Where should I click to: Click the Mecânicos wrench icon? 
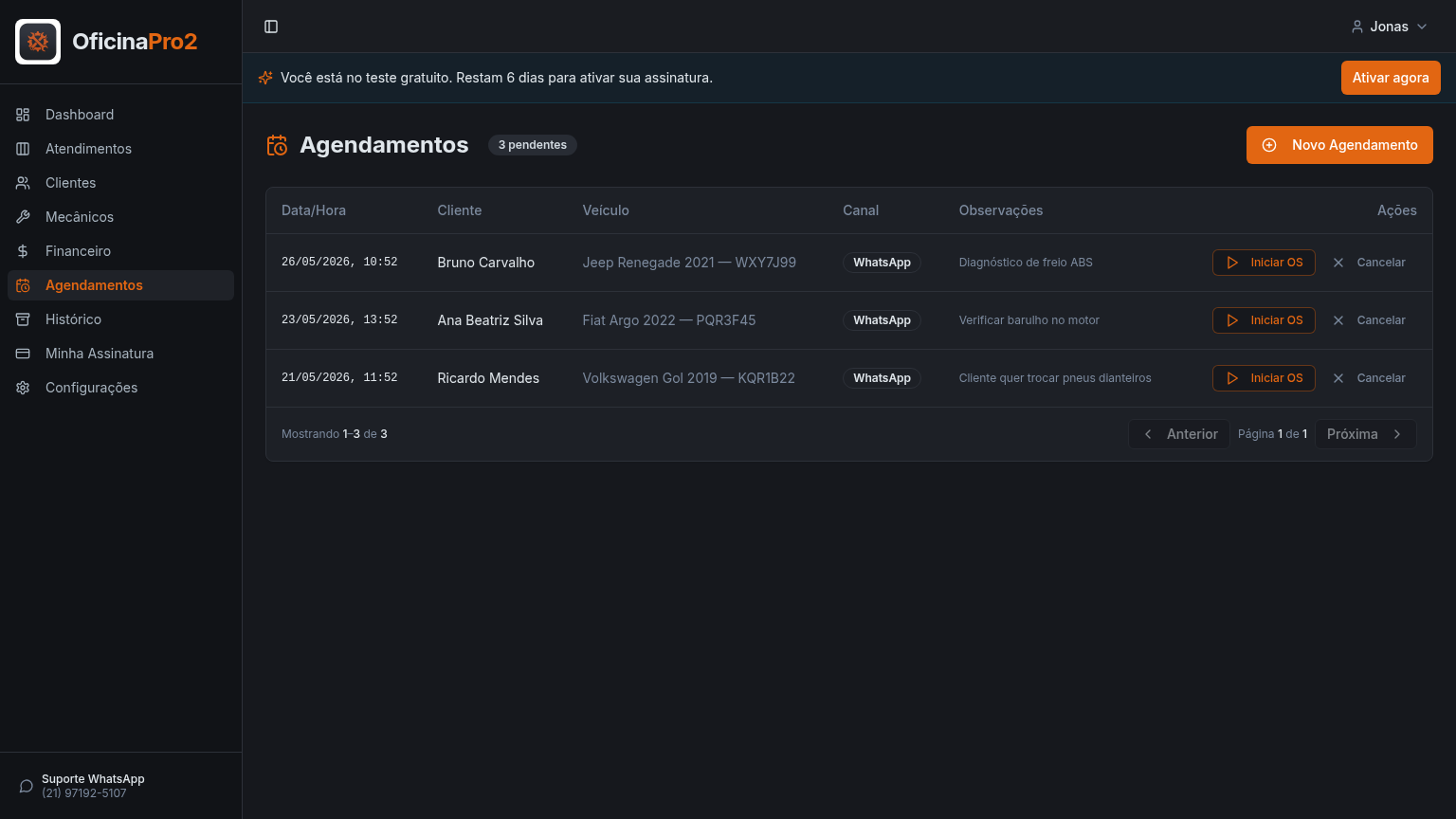(23, 217)
